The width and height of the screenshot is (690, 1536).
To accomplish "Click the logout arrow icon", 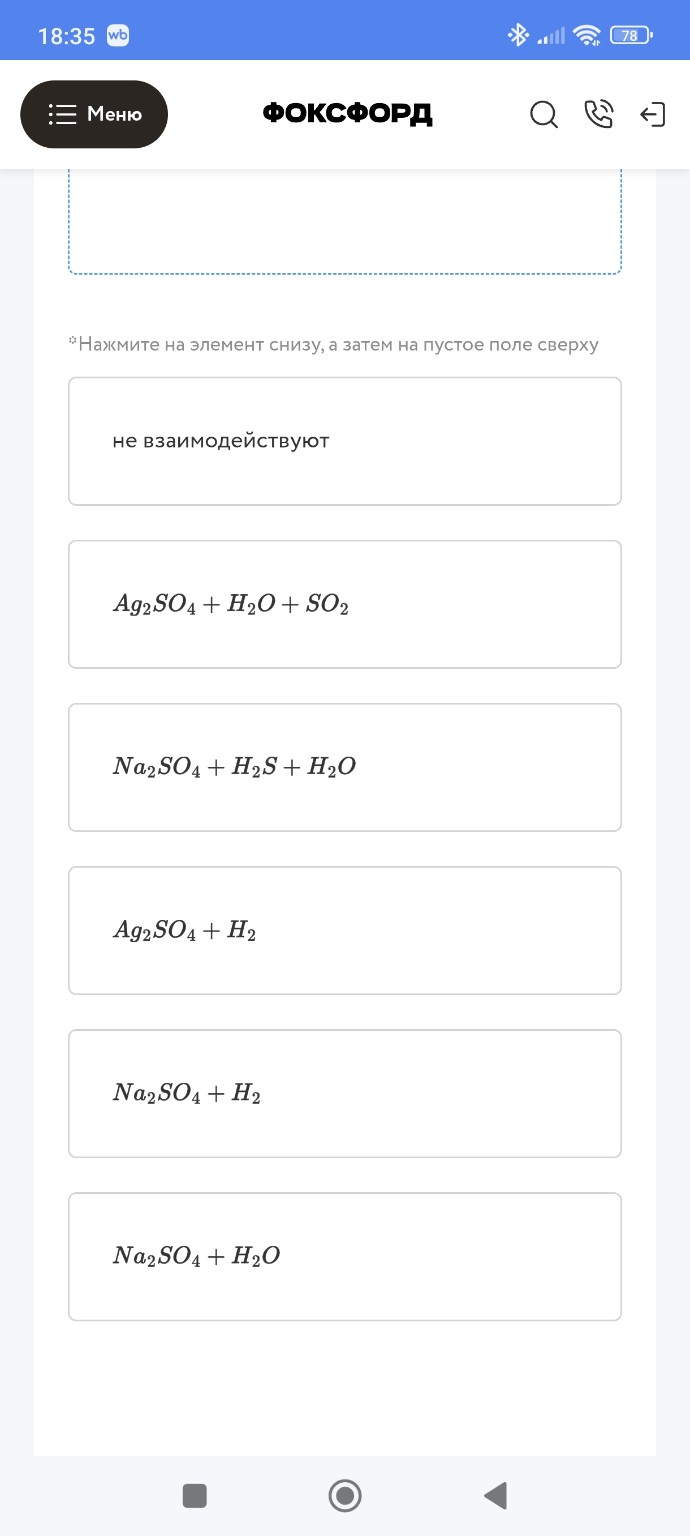I will [x=652, y=115].
